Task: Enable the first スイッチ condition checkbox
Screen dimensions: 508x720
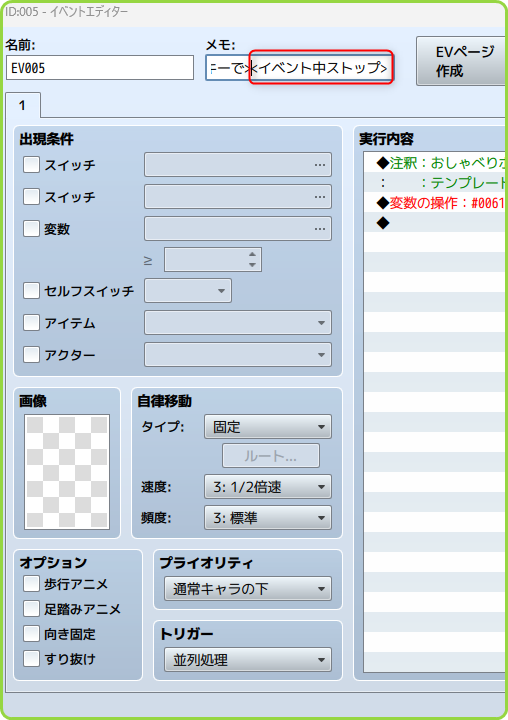Action: tap(31, 164)
